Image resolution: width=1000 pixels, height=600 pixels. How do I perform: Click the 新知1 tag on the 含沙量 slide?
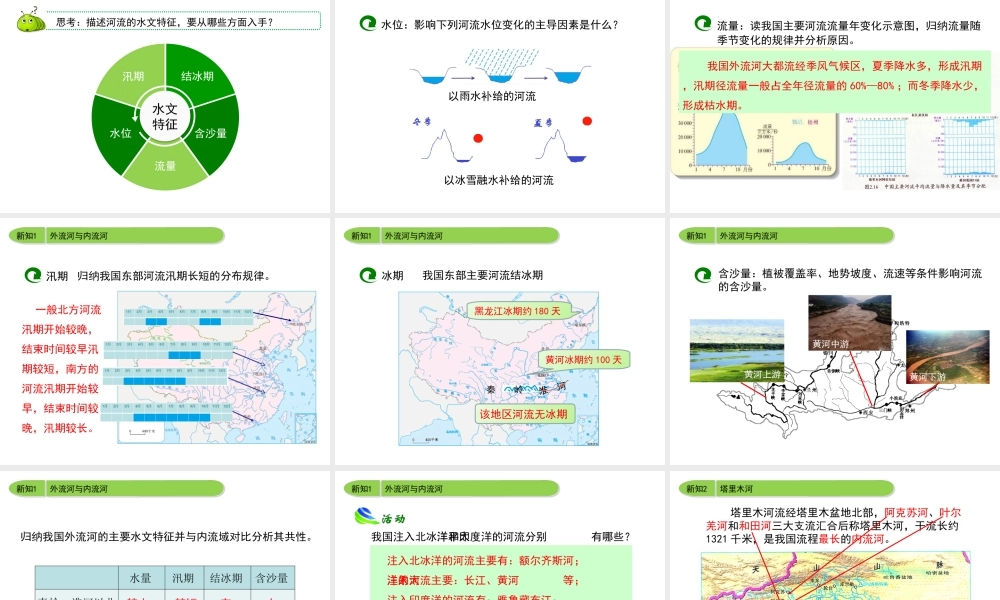click(696, 236)
